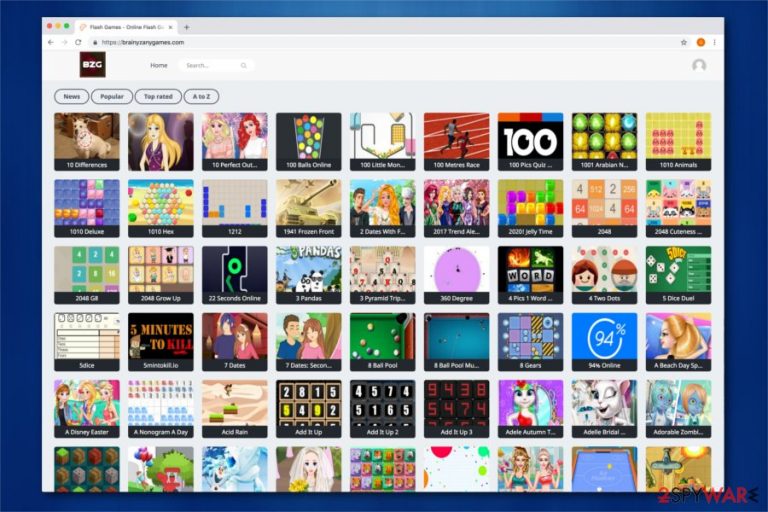Open the 4 Pics 1 Word game

(x=530, y=275)
